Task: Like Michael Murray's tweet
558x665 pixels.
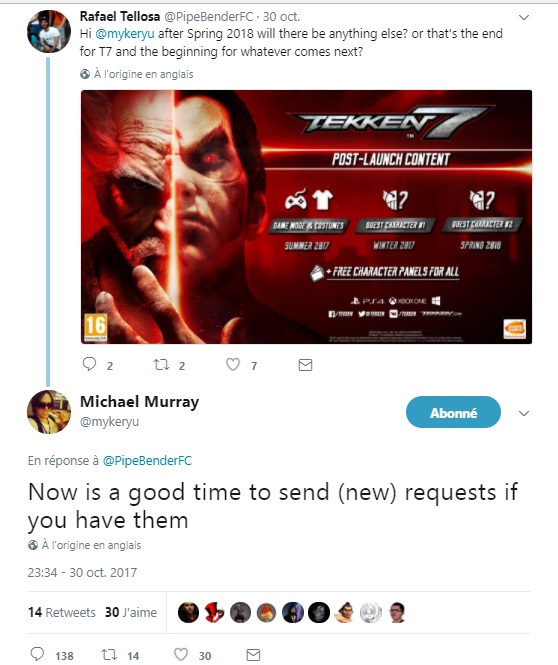Action: [181, 654]
